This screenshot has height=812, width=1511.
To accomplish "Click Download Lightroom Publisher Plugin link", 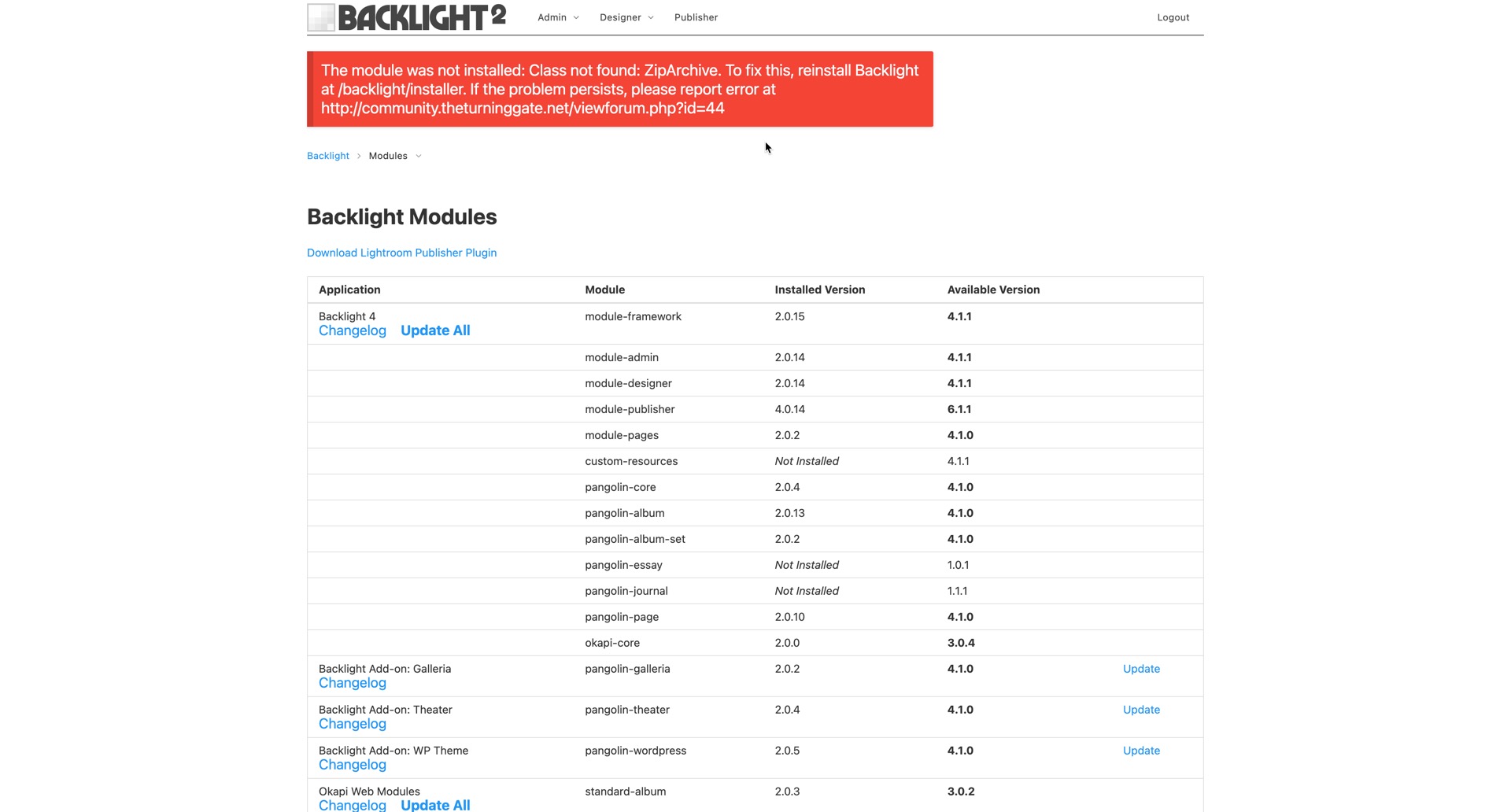I will (401, 253).
